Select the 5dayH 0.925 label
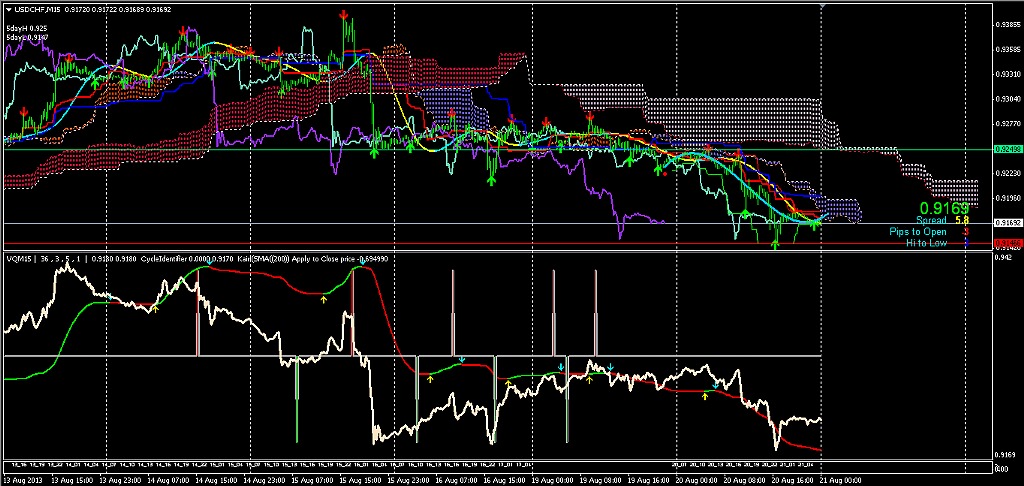Image resolution: width=1024 pixels, height=486 pixels. pyautogui.click(x=26, y=28)
